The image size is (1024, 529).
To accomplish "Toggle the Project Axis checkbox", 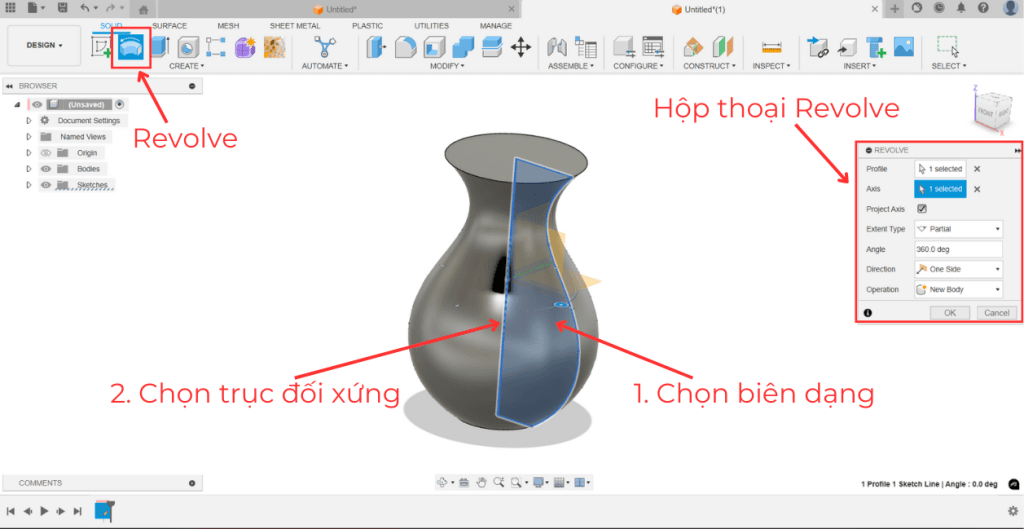I will pyautogui.click(x=921, y=209).
